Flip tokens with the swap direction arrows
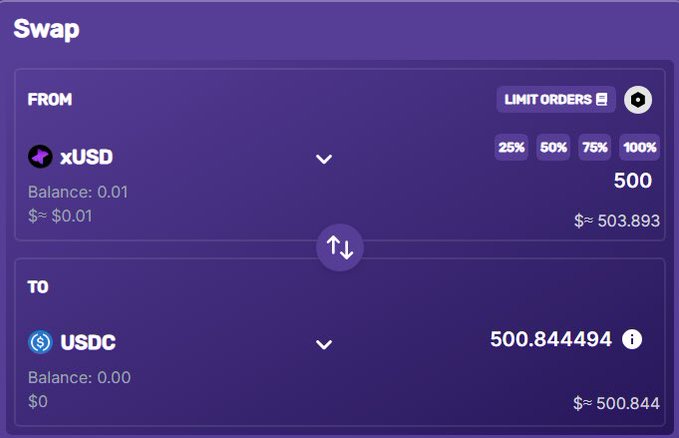 tap(340, 247)
